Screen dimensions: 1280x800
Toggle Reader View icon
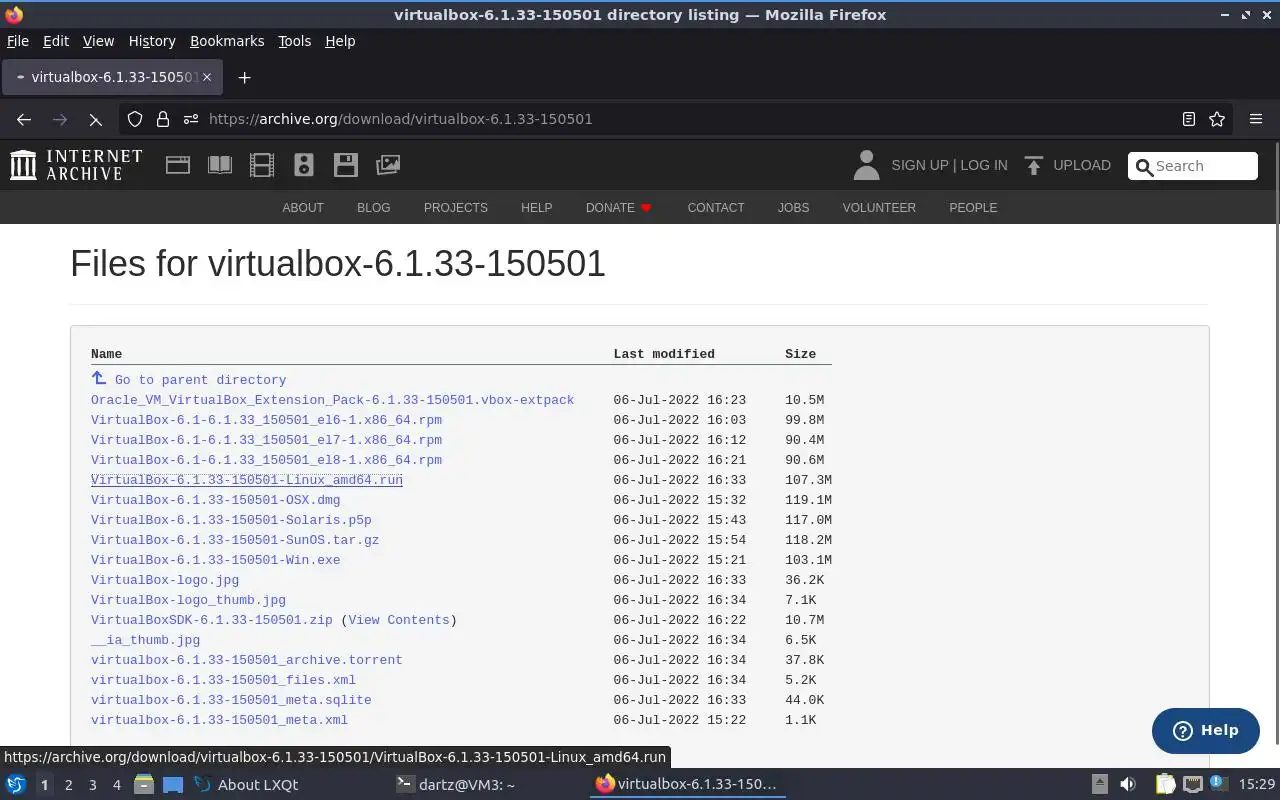(x=1189, y=119)
